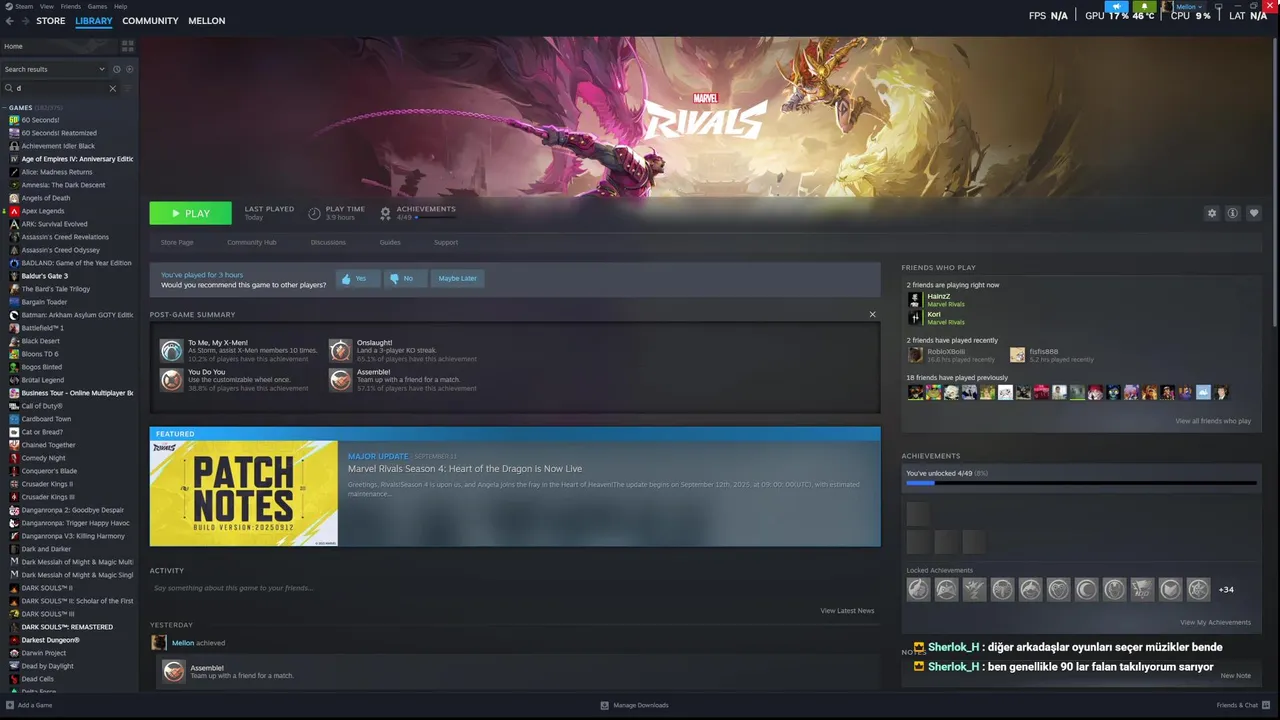The width and height of the screenshot is (1280, 720).
Task: Open the advanced filter settings icon
Action: point(129,88)
